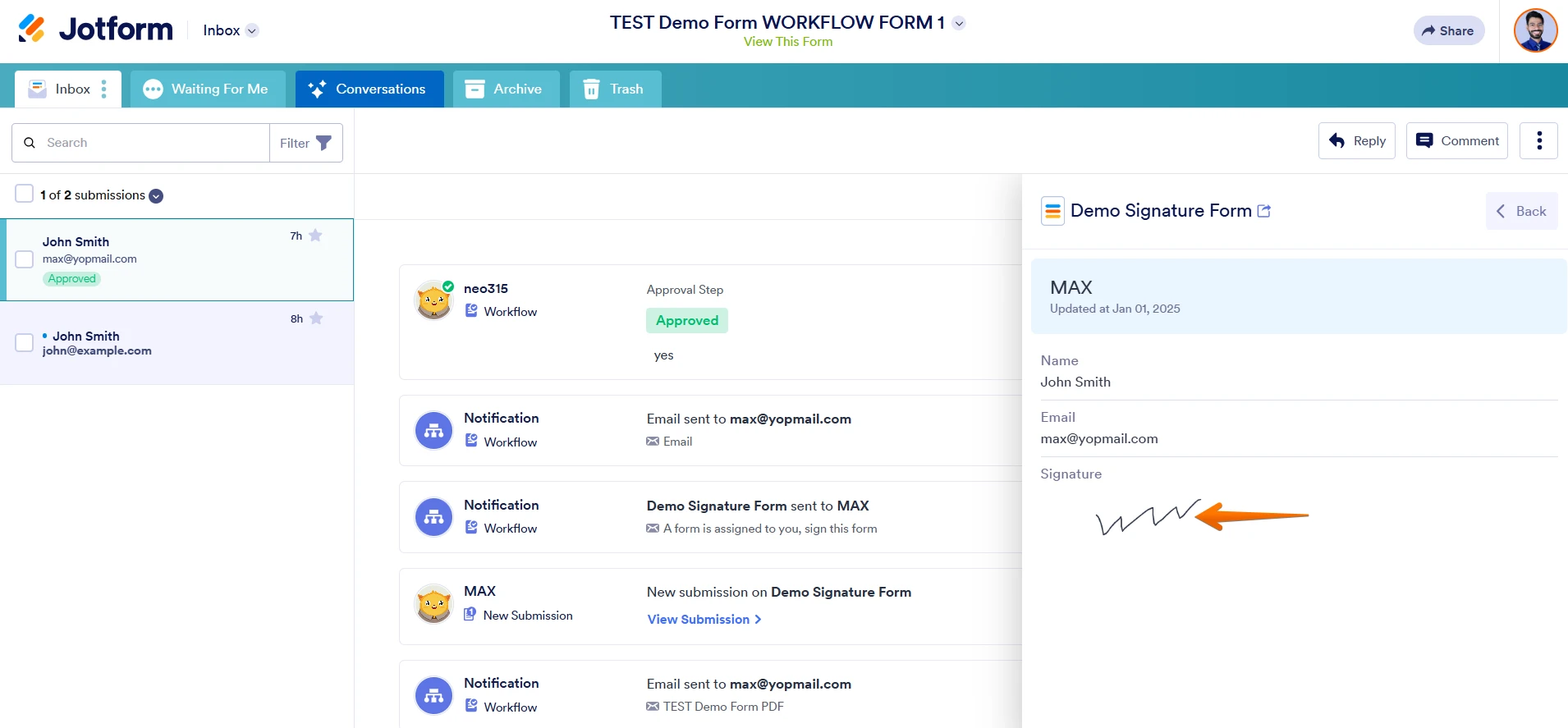Click the Workflow icon under the TEST Demo Form PDF notification
1568x728 pixels.
[471, 706]
